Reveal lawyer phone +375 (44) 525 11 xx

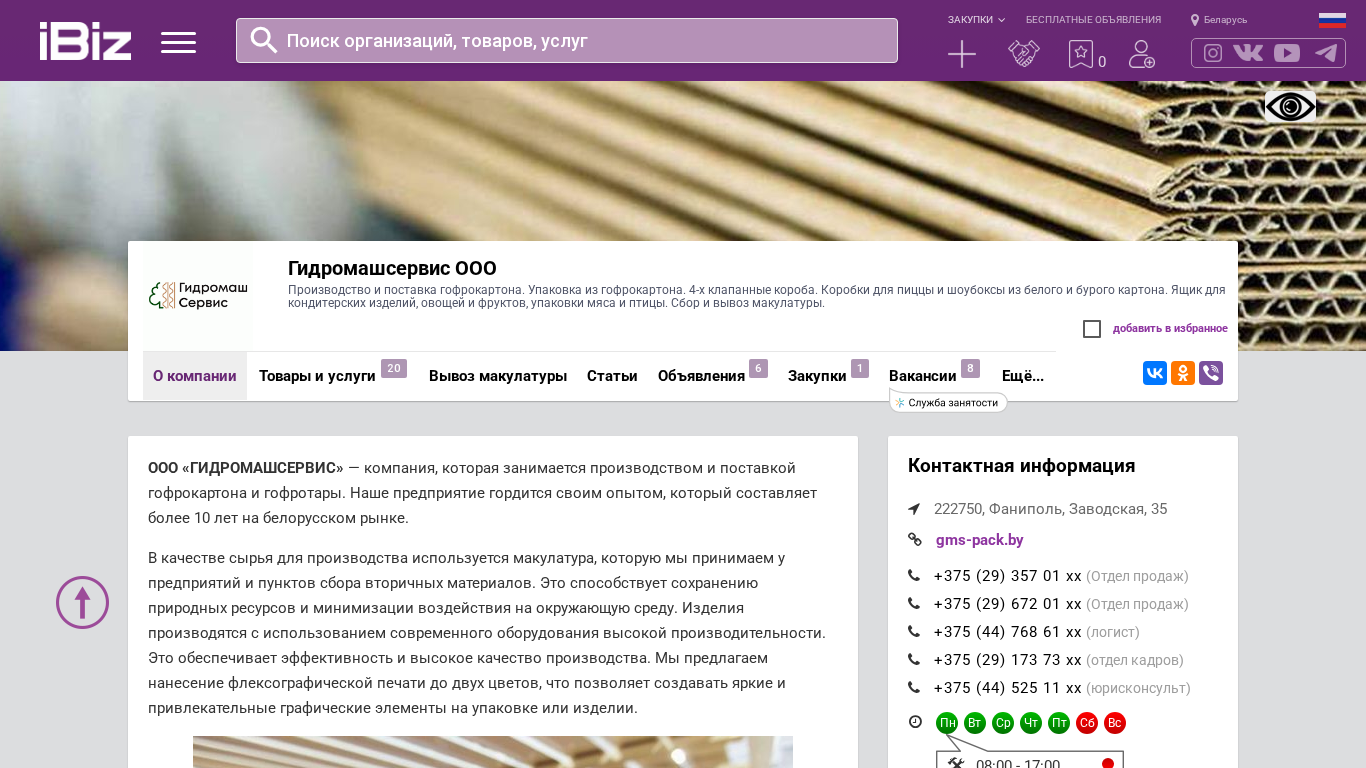1007,688
